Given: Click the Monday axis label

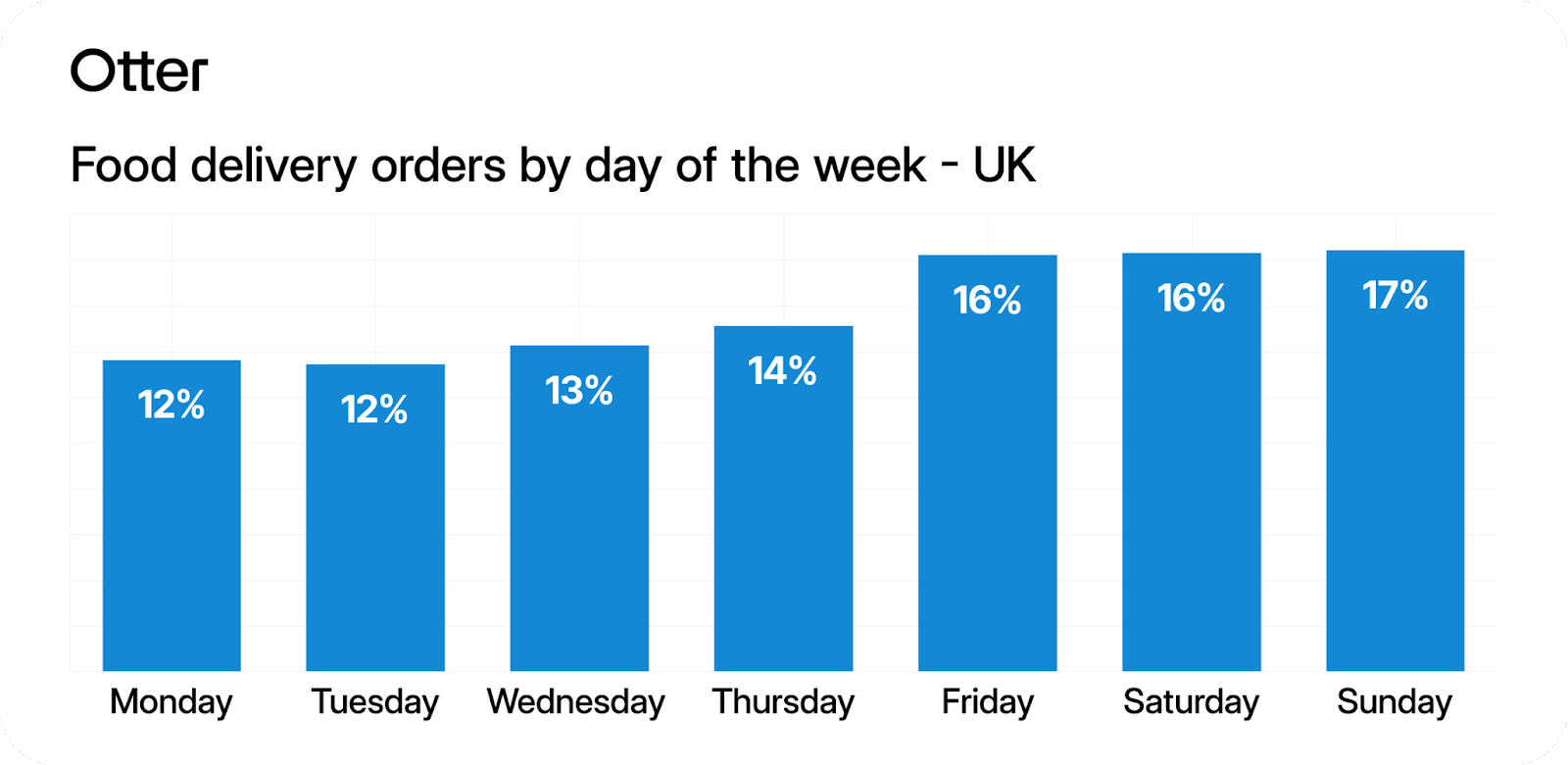Looking at the screenshot, I should 171,702.
